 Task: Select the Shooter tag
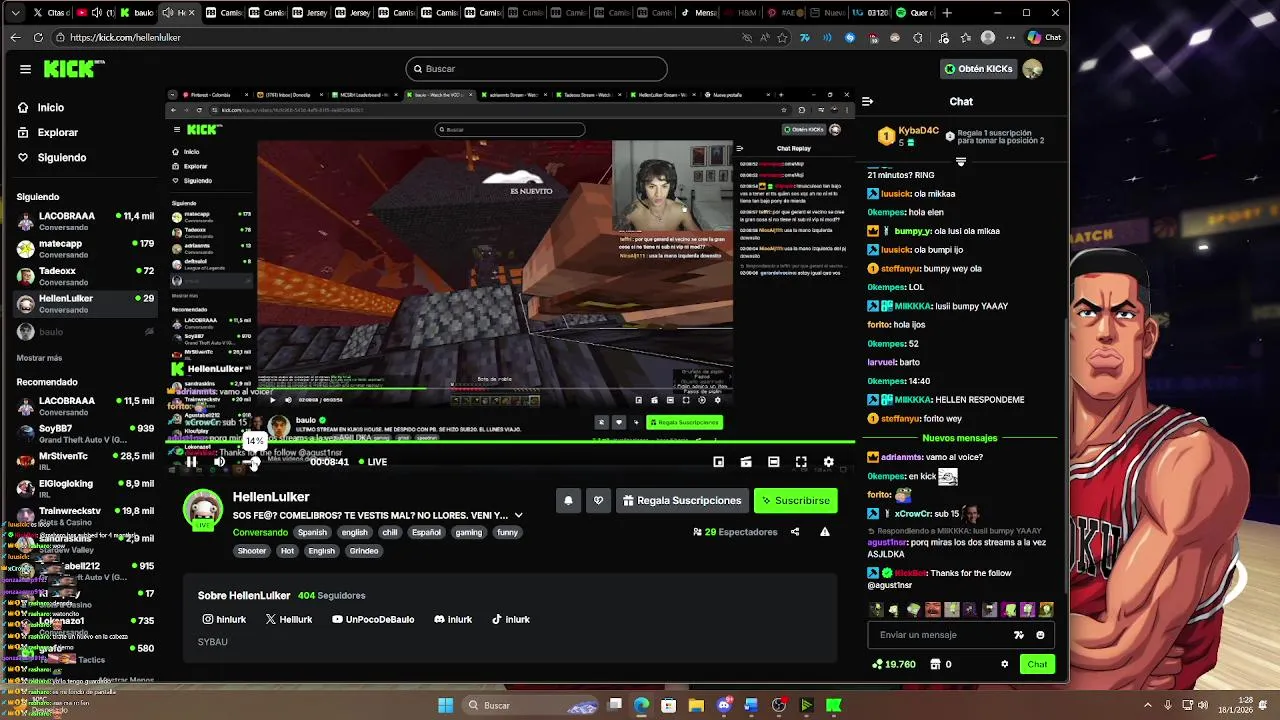(x=252, y=551)
